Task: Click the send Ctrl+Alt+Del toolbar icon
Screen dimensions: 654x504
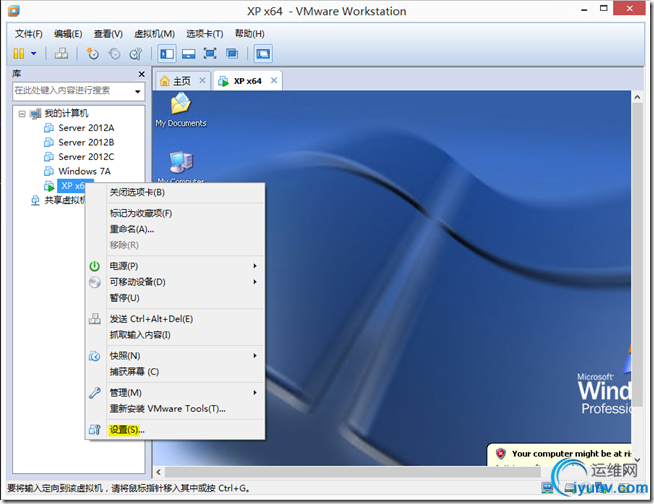Action: pyautogui.click(x=61, y=53)
